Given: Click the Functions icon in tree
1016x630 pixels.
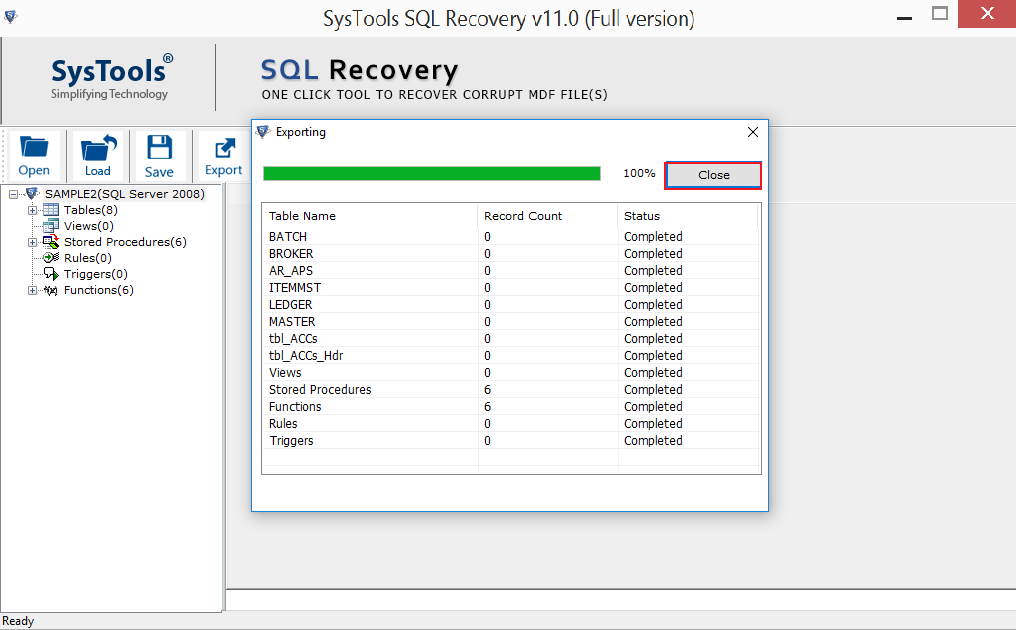Looking at the screenshot, I should pos(51,290).
